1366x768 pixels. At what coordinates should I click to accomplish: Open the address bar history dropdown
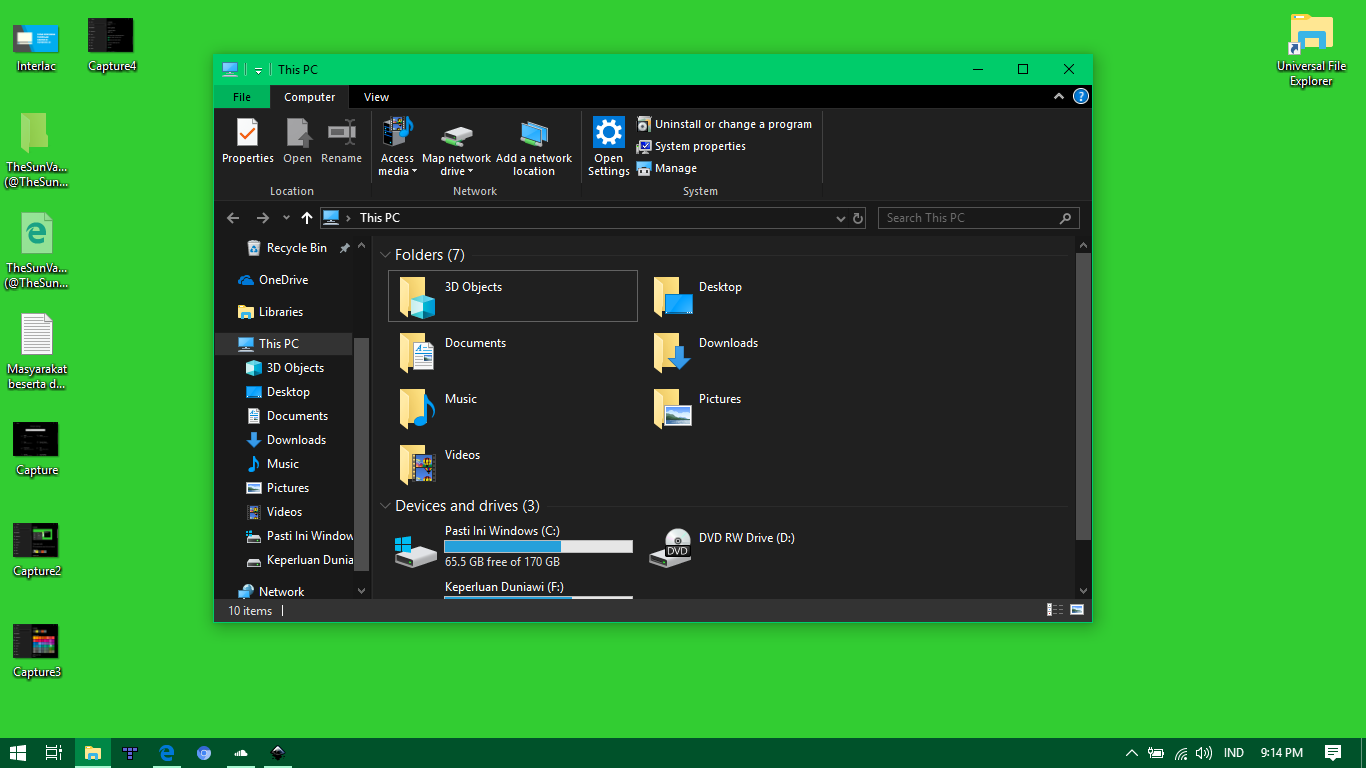840,218
